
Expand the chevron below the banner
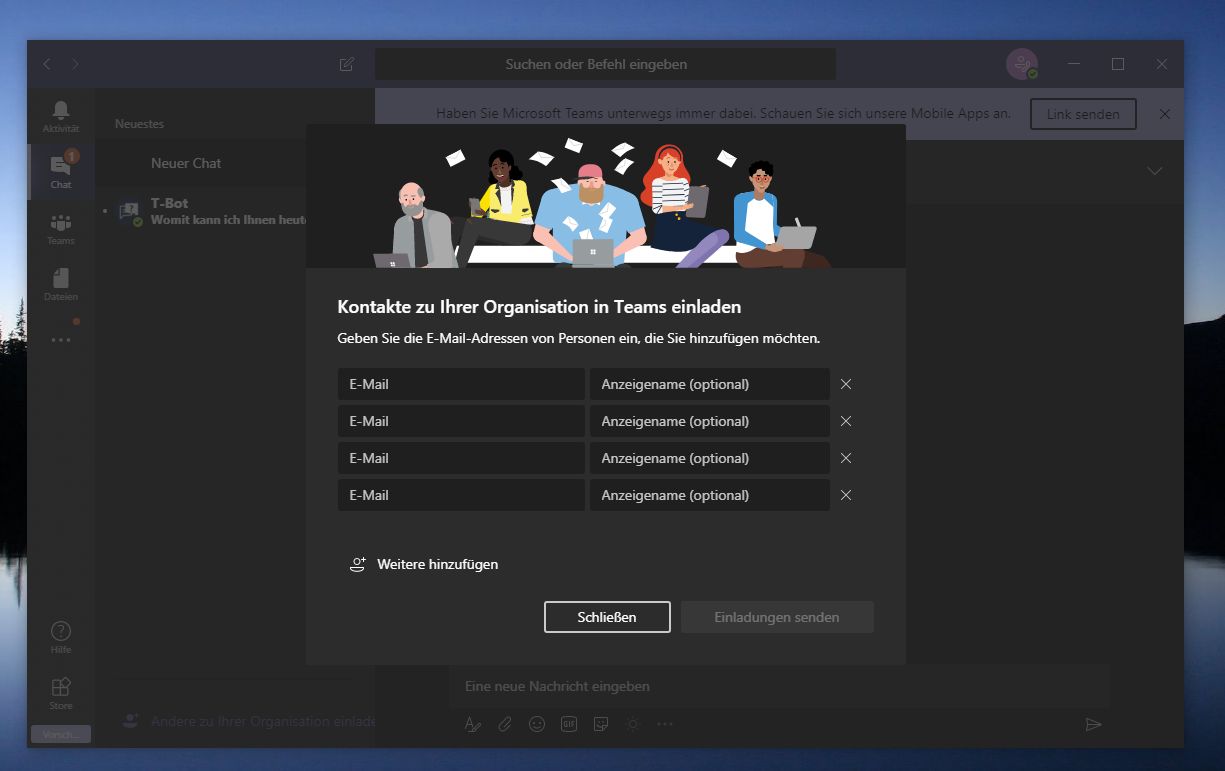(1155, 171)
